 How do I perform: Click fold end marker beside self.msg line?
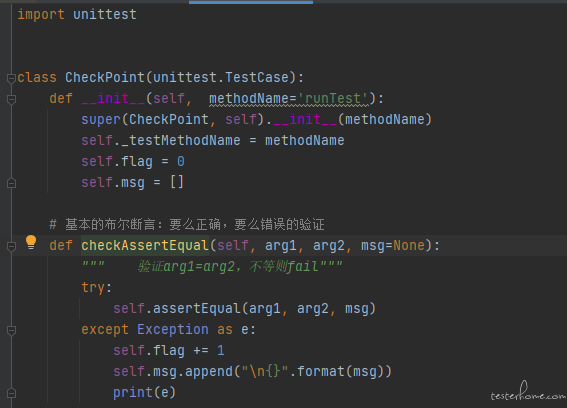pos(11,183)
